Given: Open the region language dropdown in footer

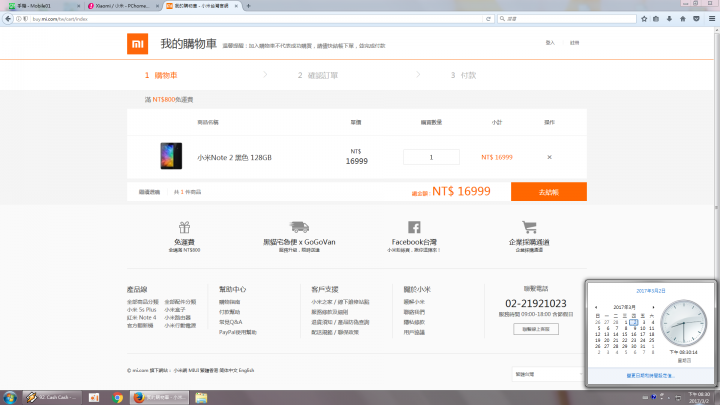Looking at the screenshot, I should point(547,374).
